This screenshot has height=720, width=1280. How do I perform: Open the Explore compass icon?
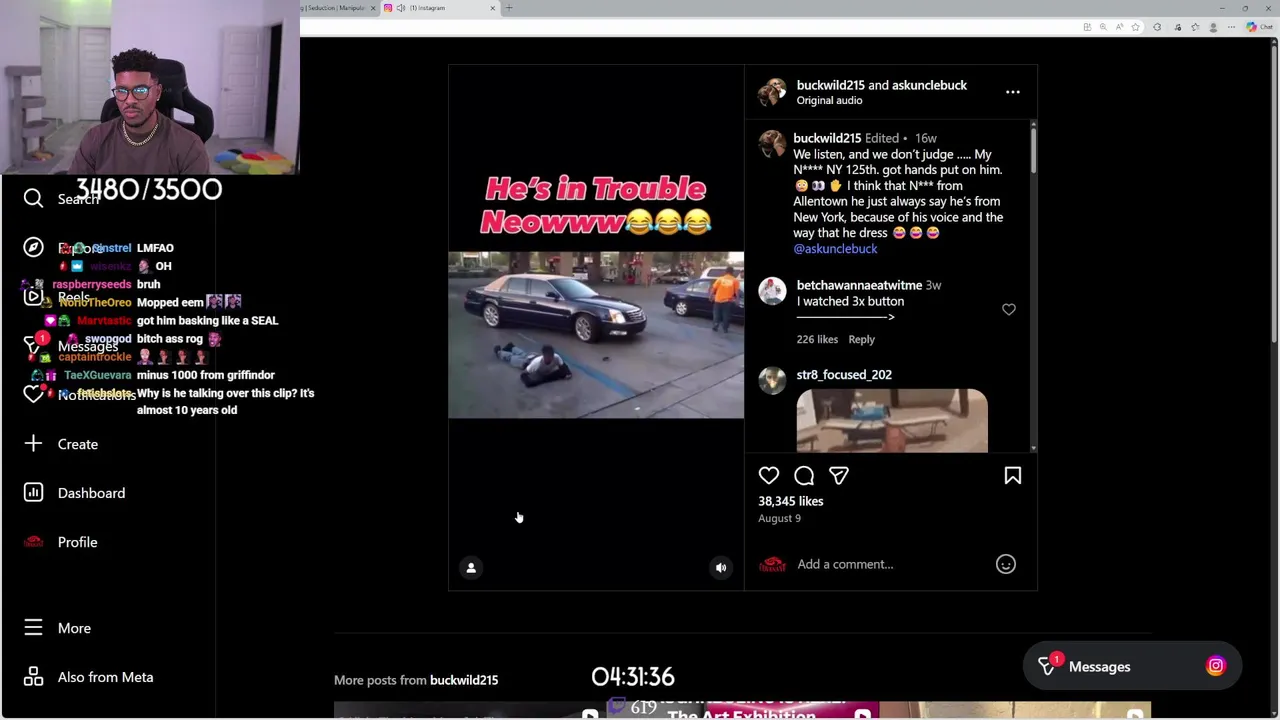tap(33, 247)
